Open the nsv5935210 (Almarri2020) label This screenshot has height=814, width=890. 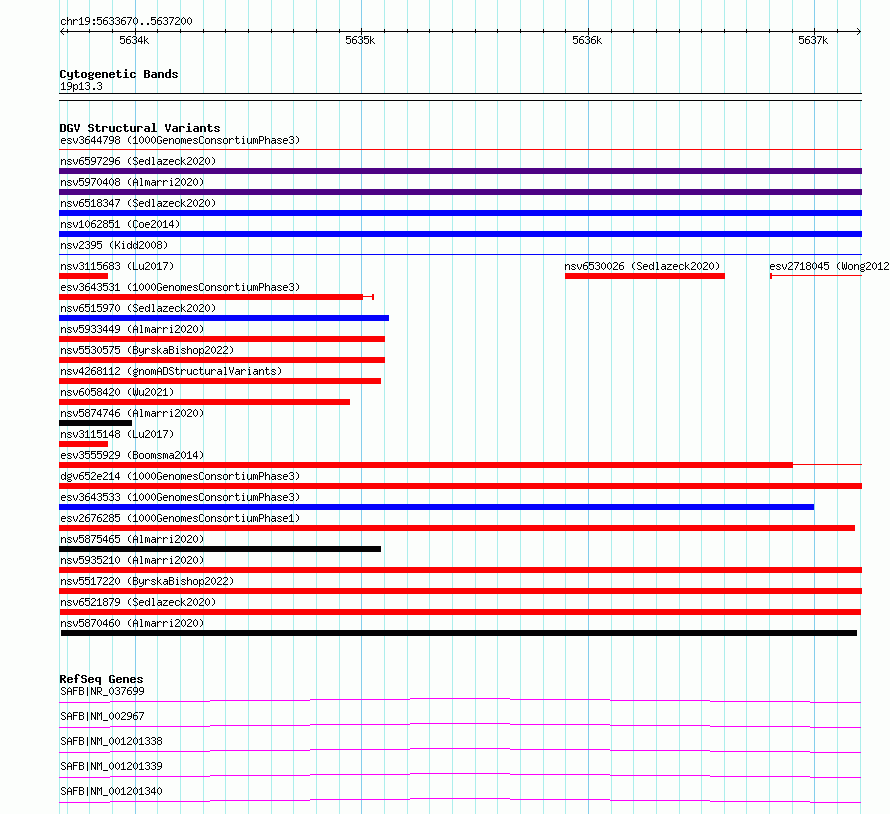click(x=132, y=560)
